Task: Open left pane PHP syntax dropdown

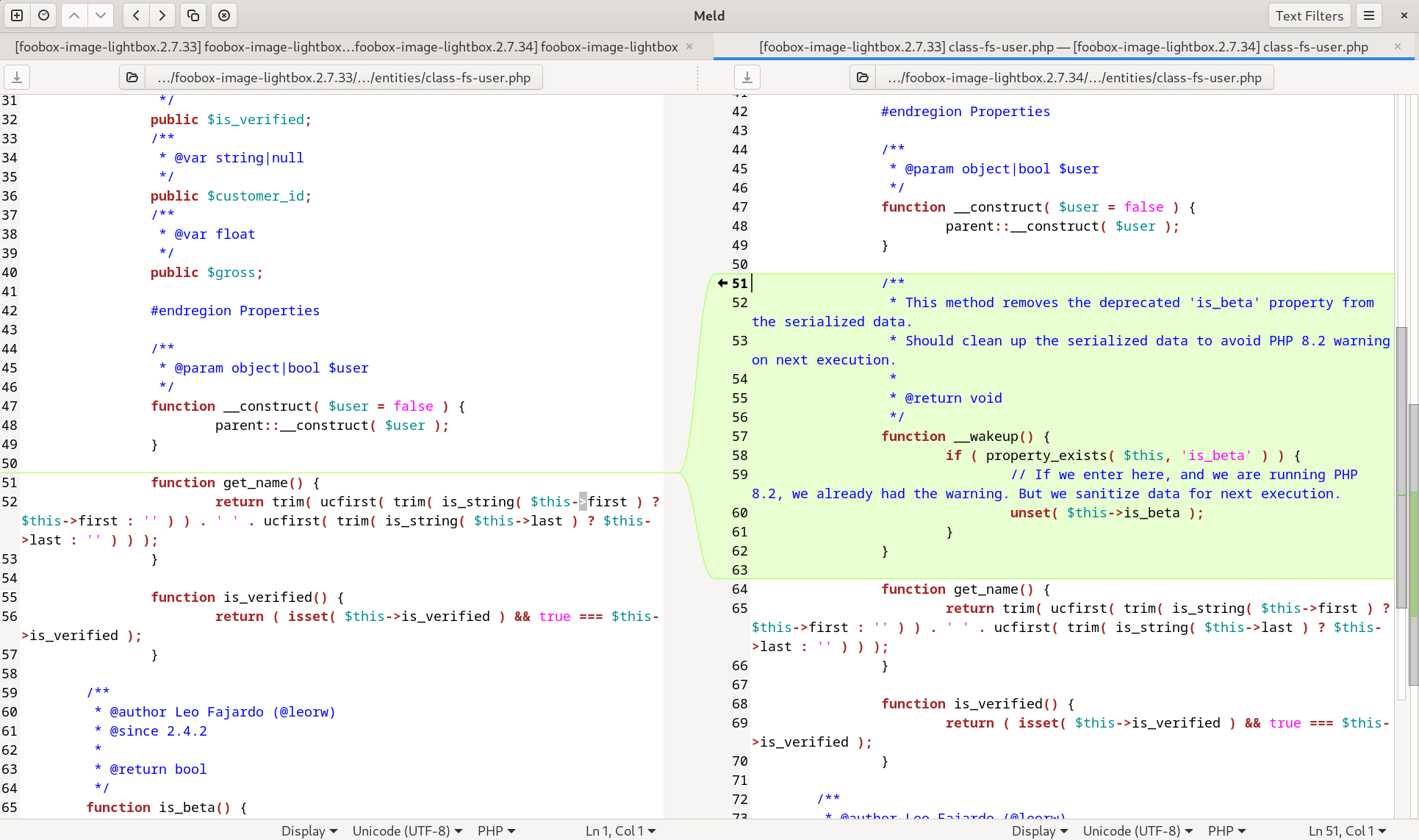Action: 497,830
